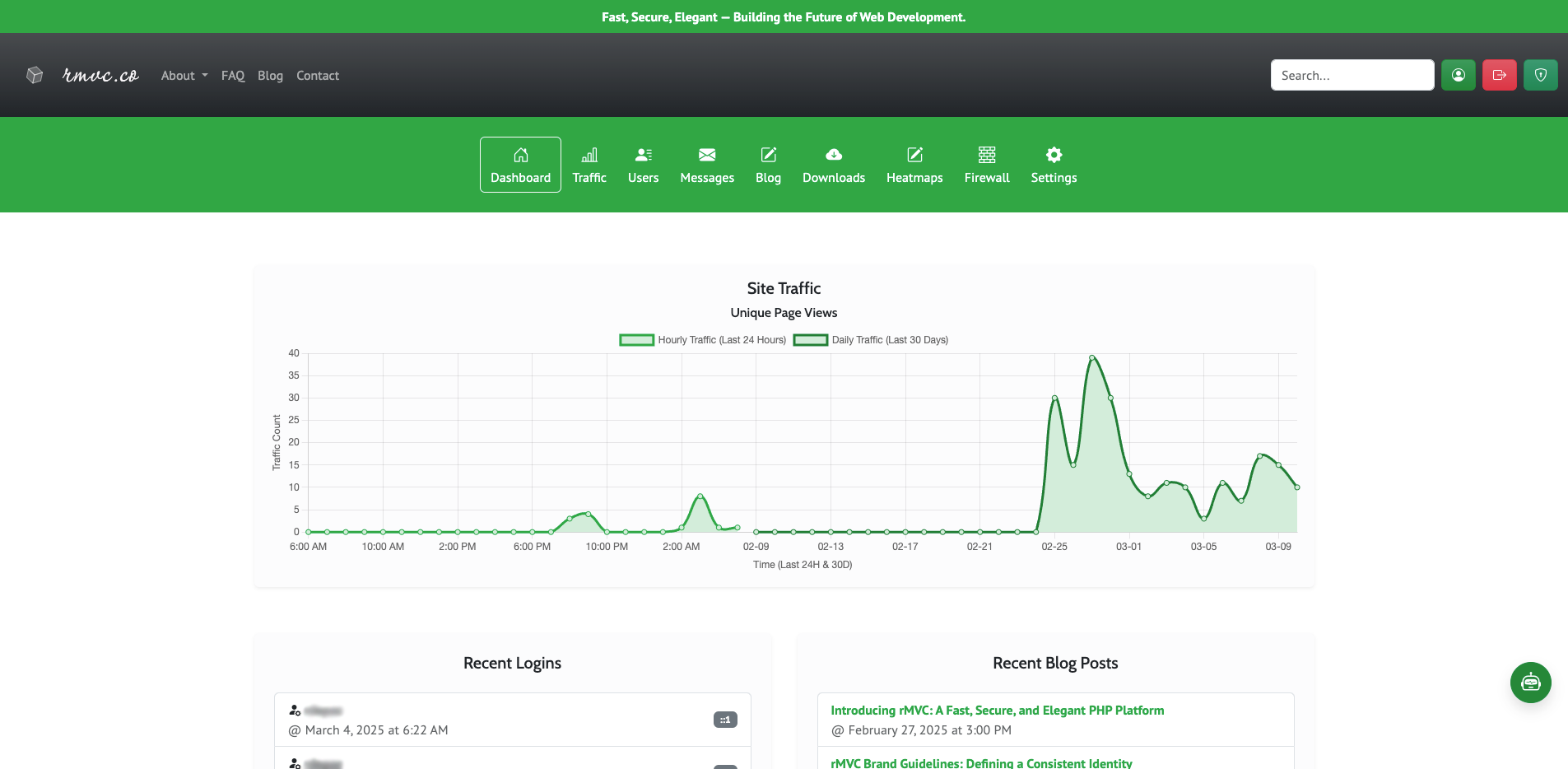This screenshot has height=769, width=1568.
Task: Switch to the Users admin tab
Action: [643, 165]
